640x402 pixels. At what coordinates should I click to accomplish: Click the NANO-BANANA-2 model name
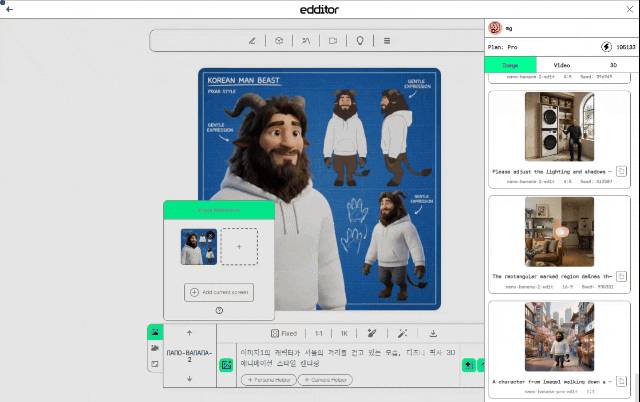point(189,356)
